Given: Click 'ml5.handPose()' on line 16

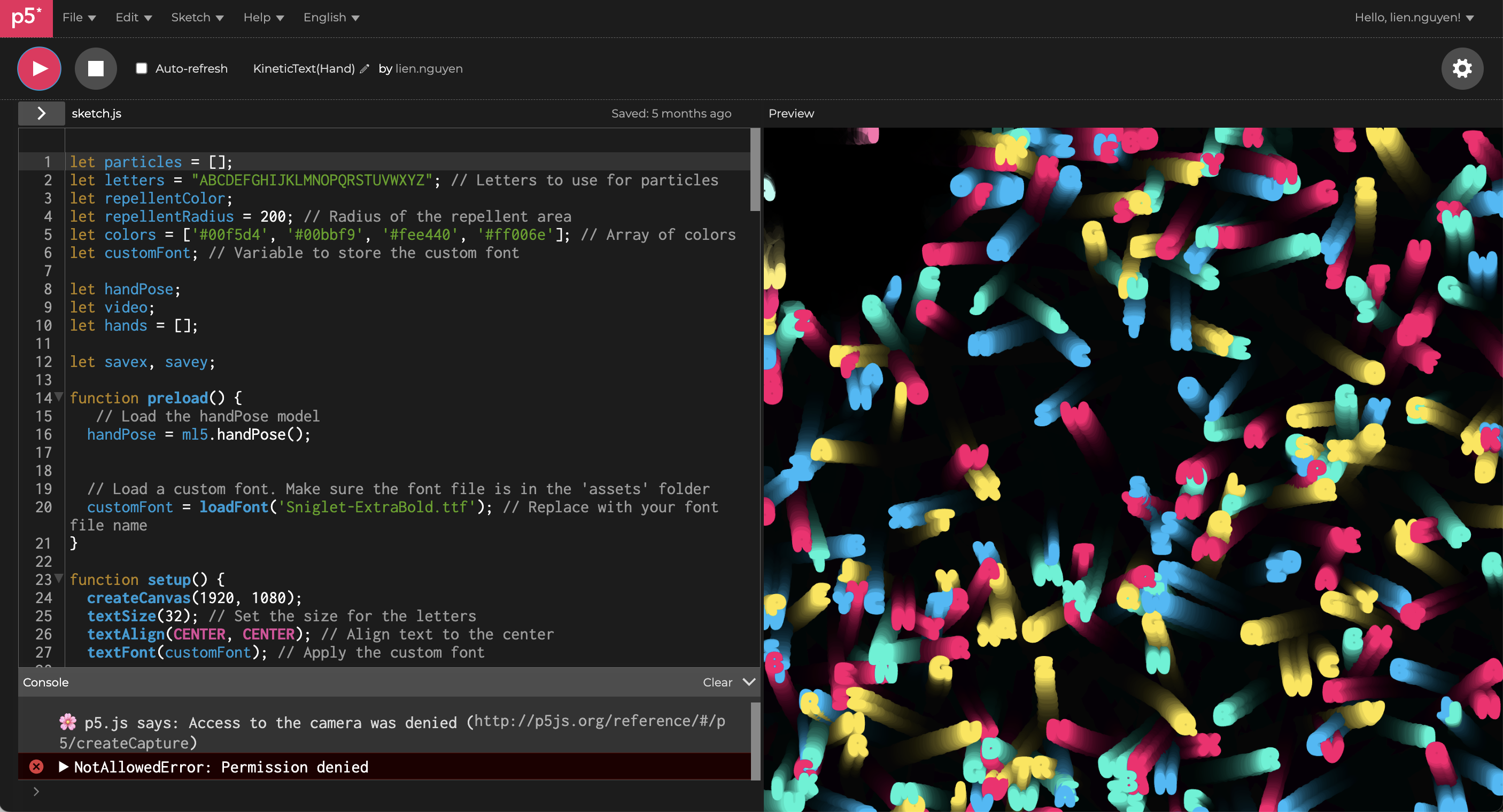Looking at the screenshot, I should [x=242, y=434].
